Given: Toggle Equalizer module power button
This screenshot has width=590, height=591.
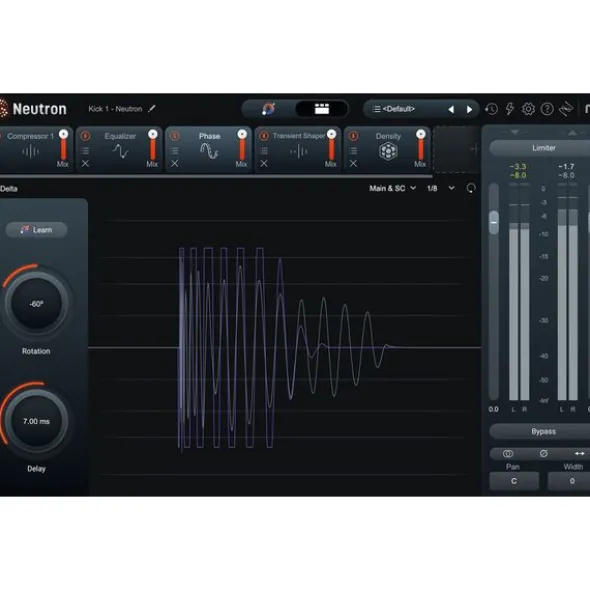Looking at the screenshot, I should pyautogui.click(x=86, y=136).
